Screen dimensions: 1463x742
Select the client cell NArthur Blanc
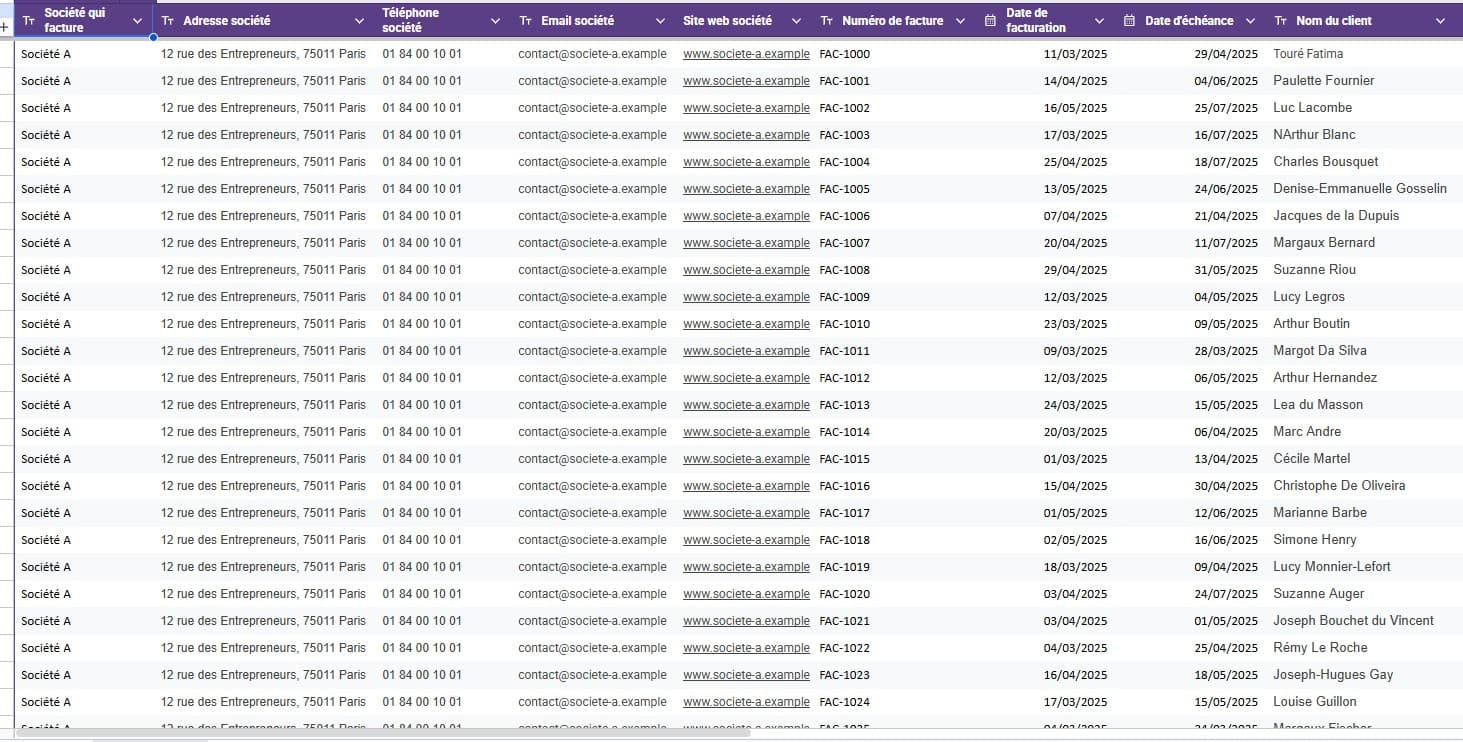[x=1314, y=135]
